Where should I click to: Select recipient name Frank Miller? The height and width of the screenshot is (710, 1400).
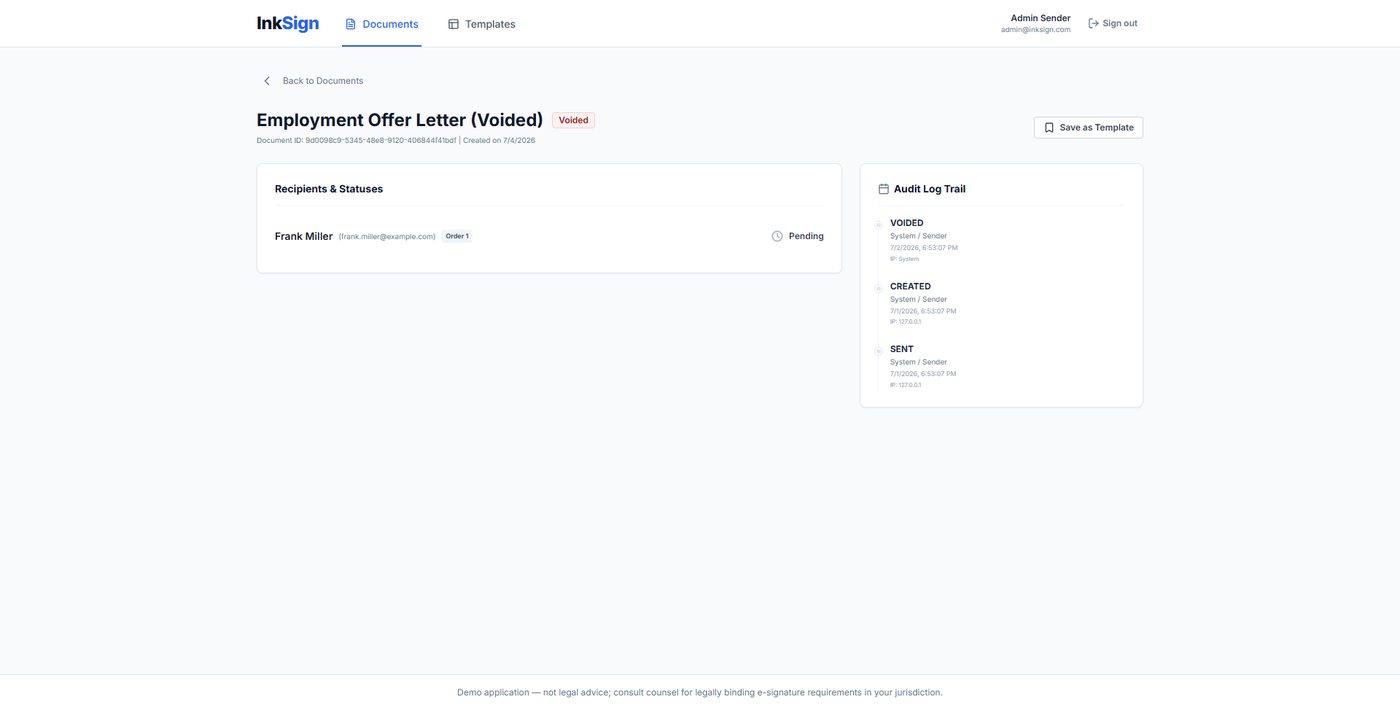(304, 236)
